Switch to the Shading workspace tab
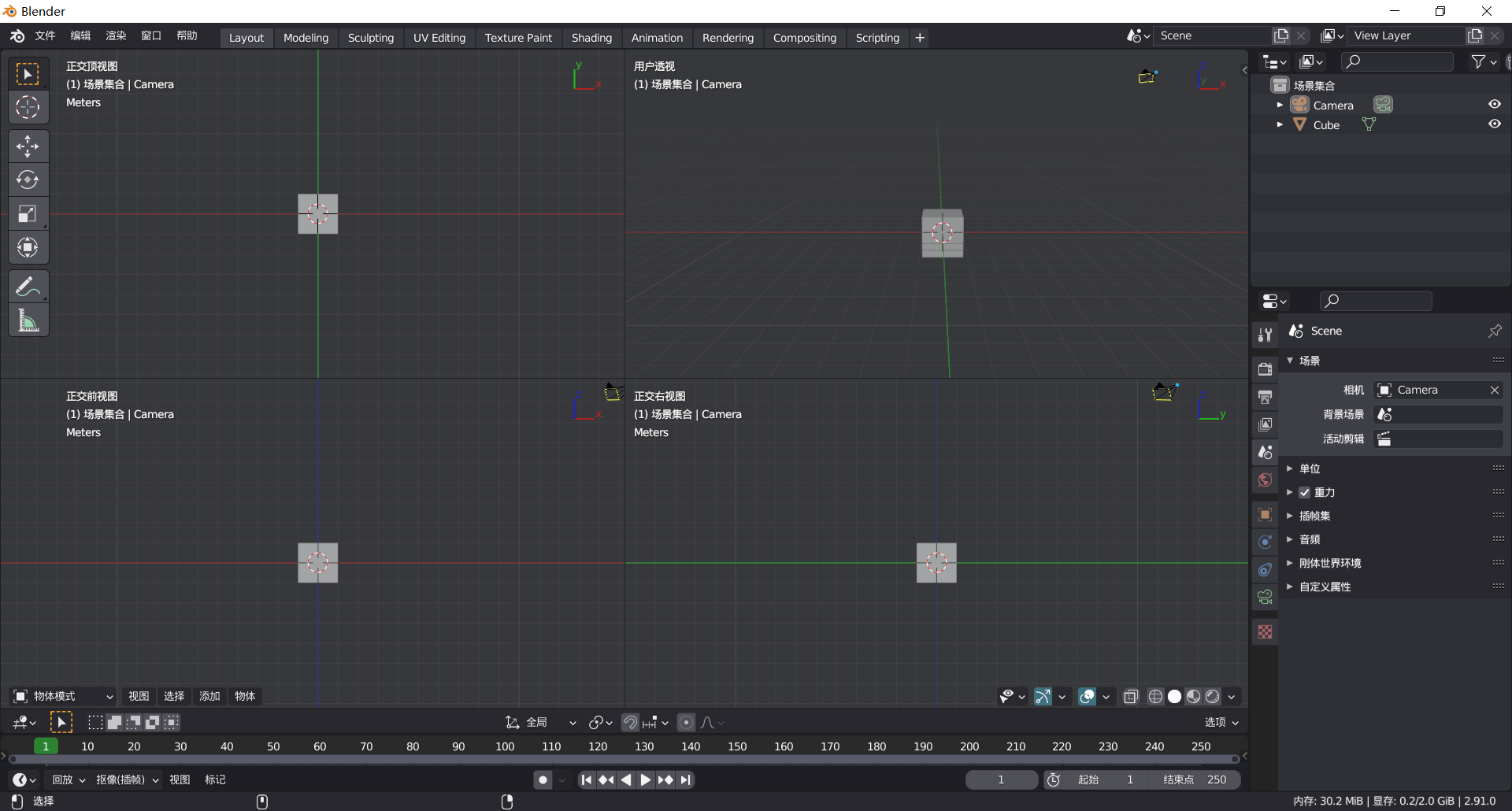 pos(591,38)
